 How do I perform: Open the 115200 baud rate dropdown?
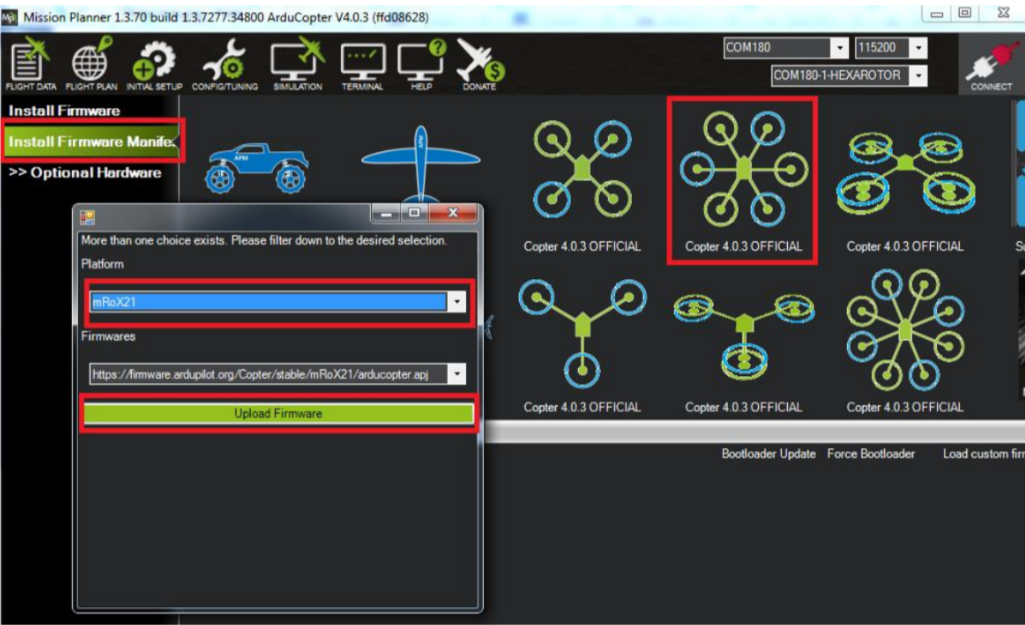[x=918, y=48]
